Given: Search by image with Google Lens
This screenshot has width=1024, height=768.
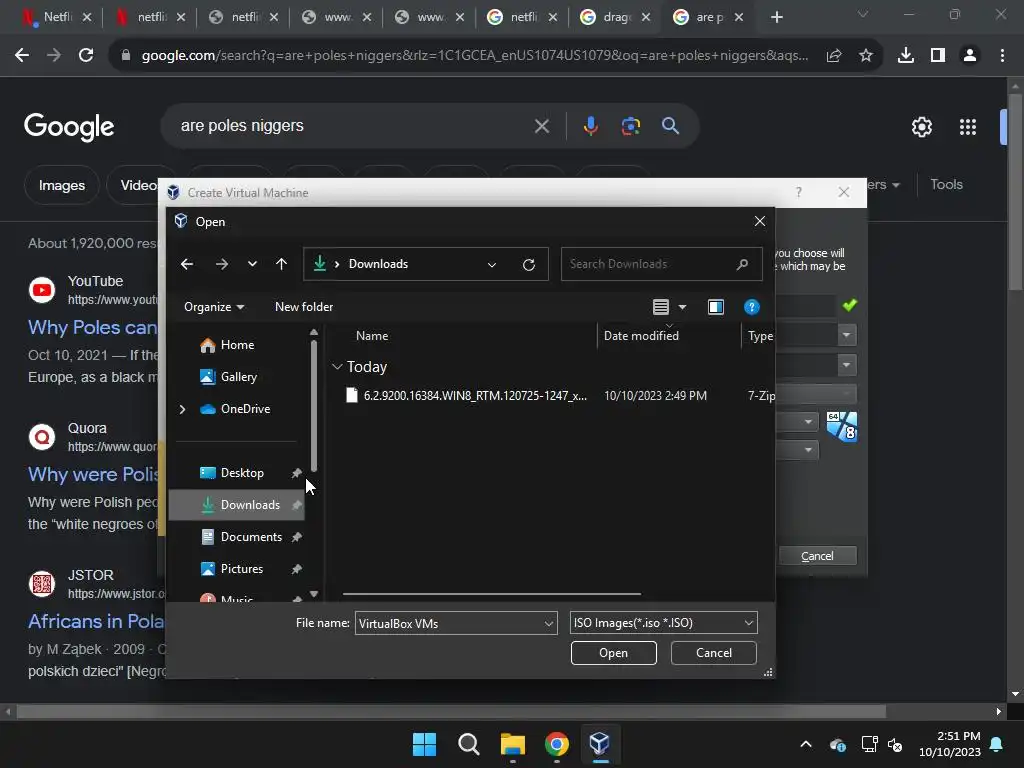Looking at the screenshot, I should pyautogui.click(x=630, y=125).
